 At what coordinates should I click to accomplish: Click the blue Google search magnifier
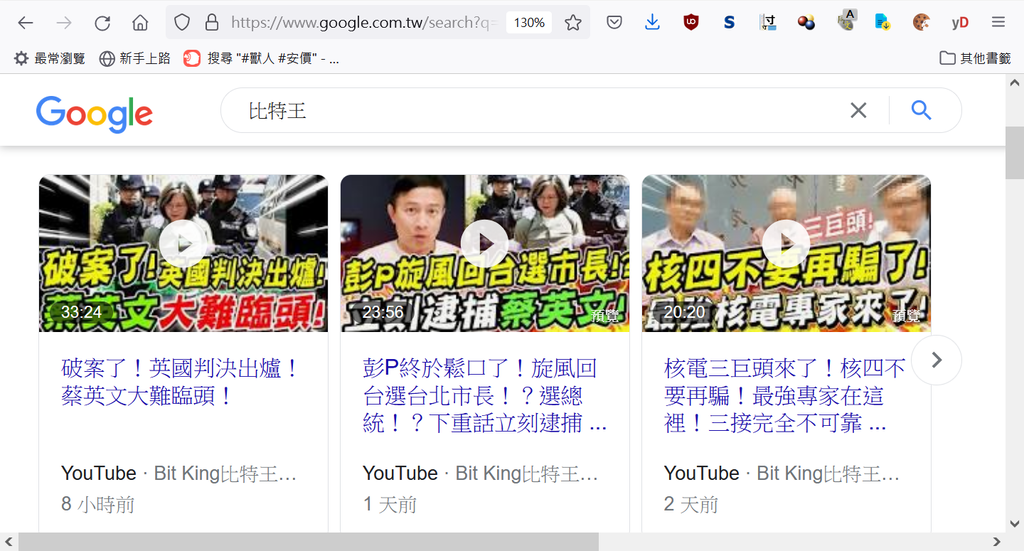pos(921,110)
